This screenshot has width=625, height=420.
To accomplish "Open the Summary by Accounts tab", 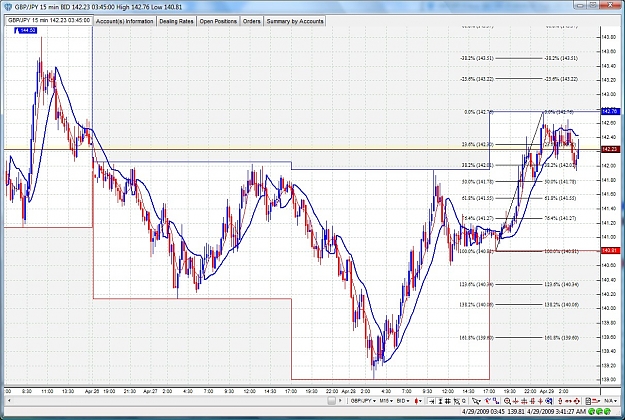I will [295, 21].
